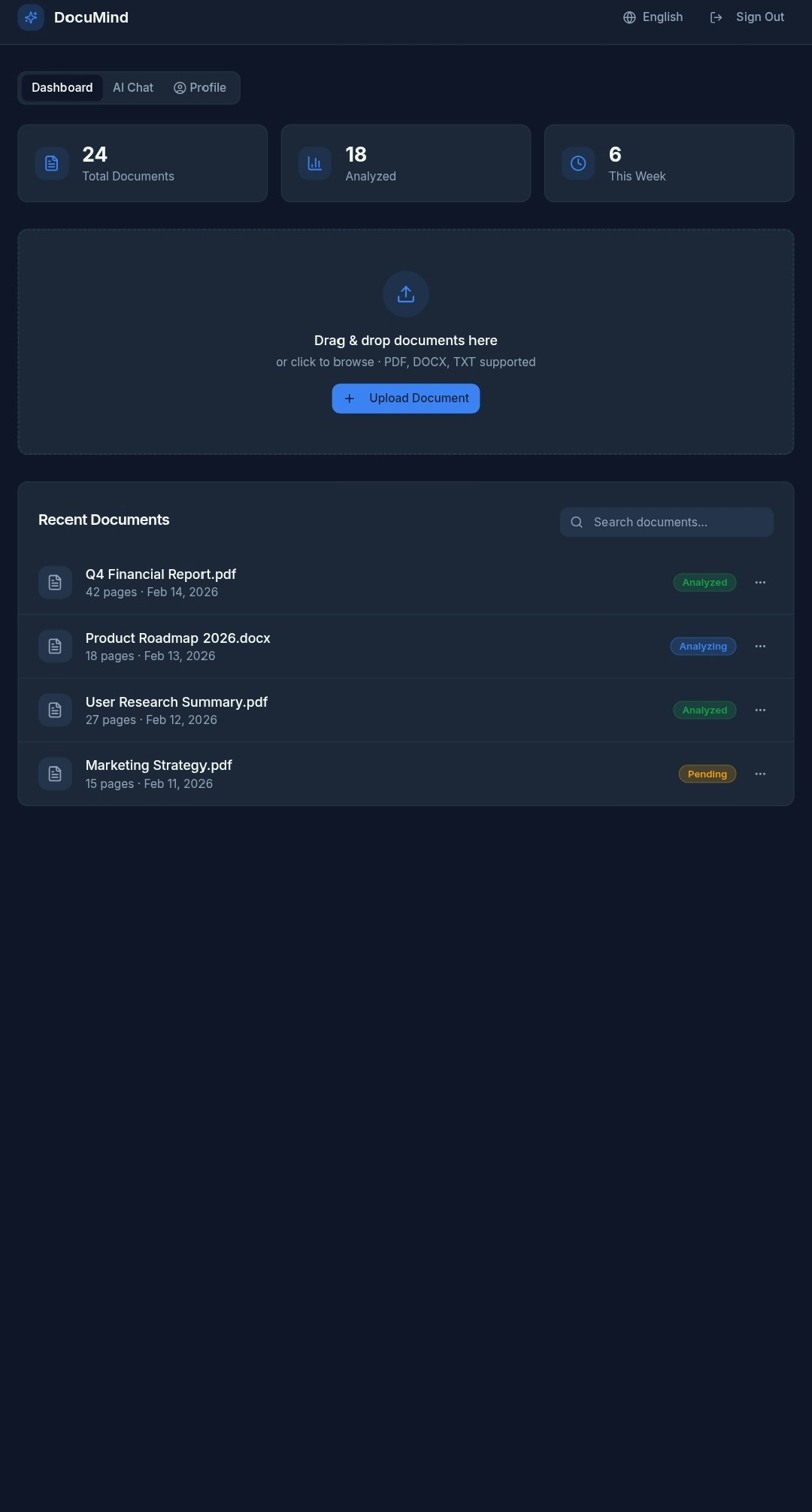Select the Analyzed bar chart icon
The width and height of the screenshot is (812, 1512).
click(x=315, y=163)
